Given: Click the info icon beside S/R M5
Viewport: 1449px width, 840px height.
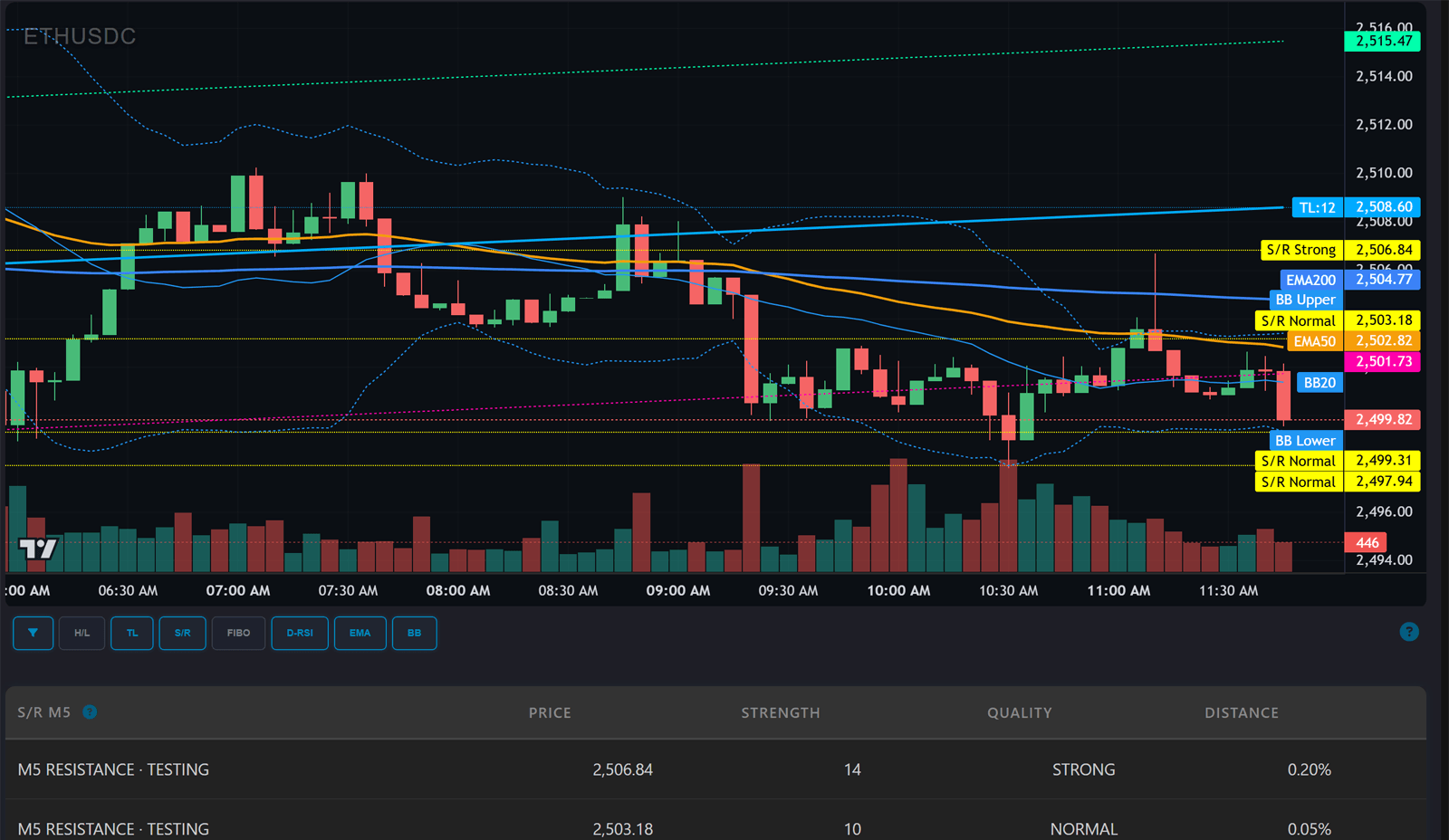Looking at the screenshot, I should 90,711.
